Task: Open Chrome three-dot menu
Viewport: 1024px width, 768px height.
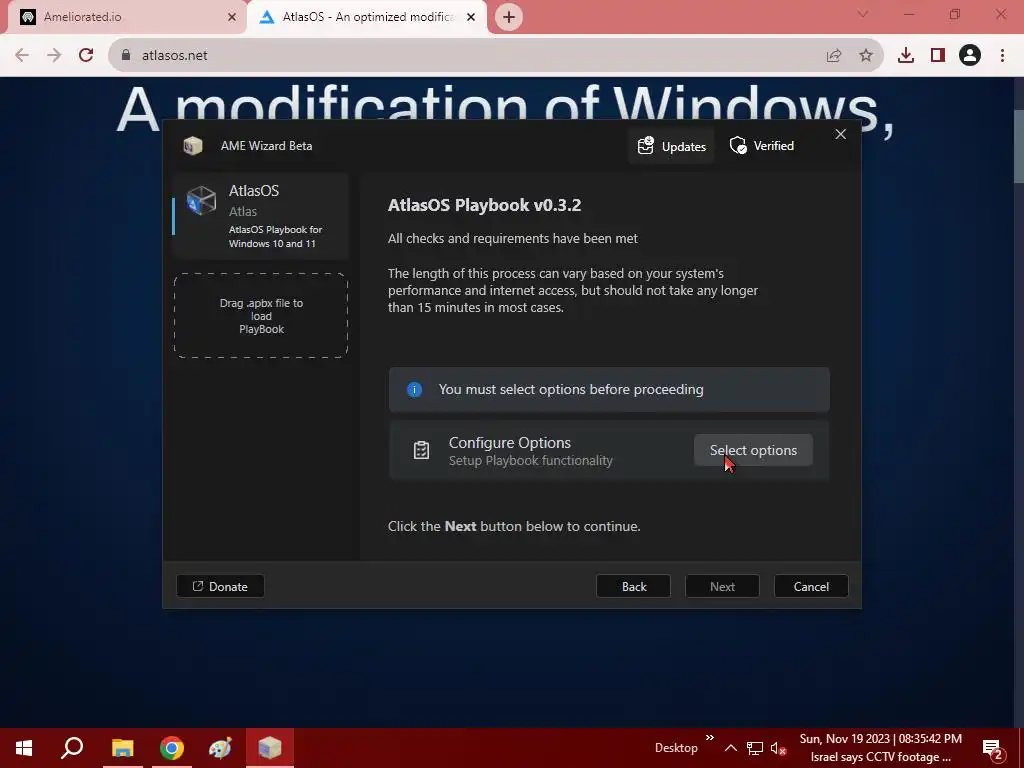Action: [x=1002, y=56]
